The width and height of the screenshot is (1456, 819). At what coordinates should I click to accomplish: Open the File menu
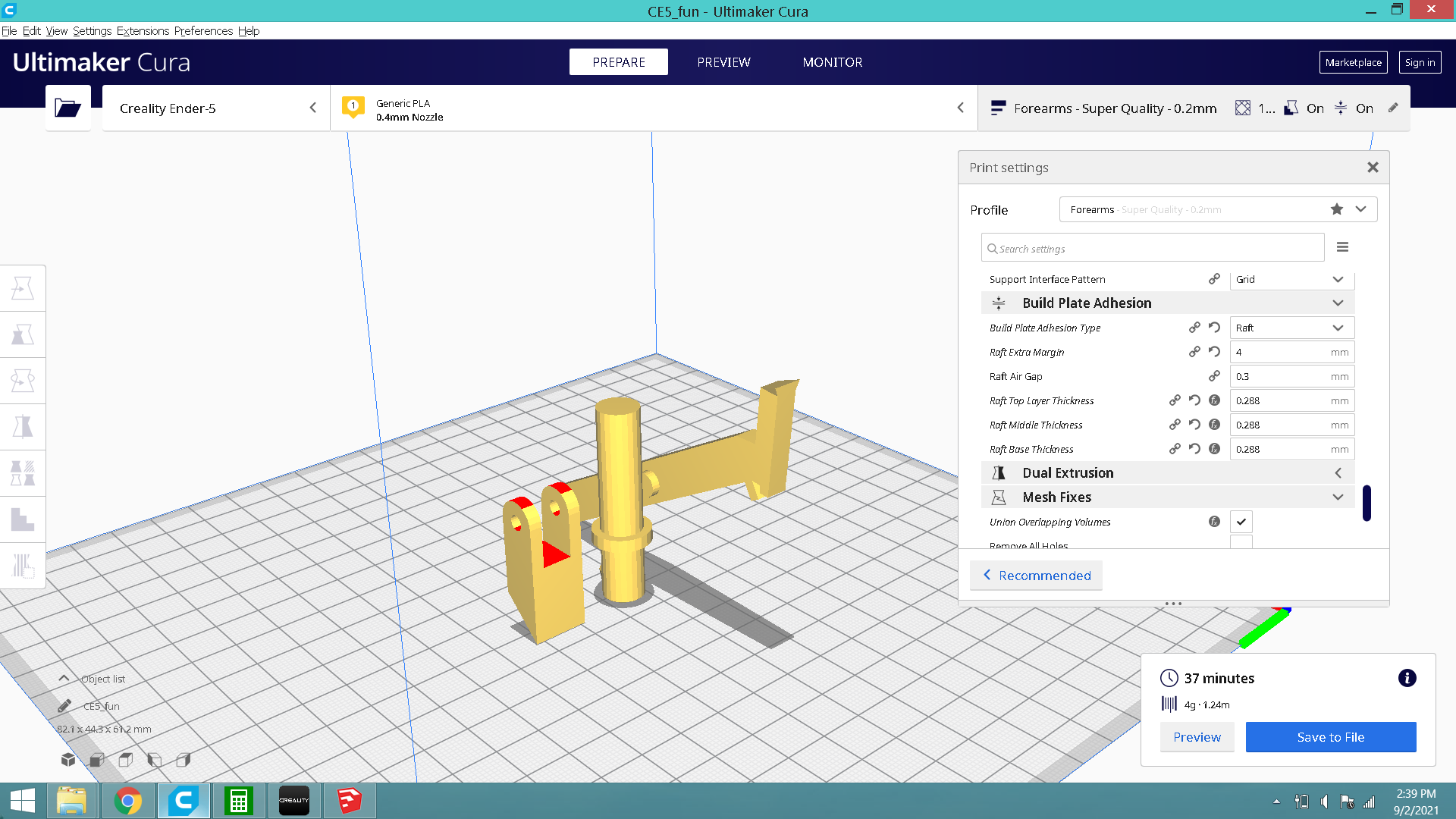click(x=9, y=31)
